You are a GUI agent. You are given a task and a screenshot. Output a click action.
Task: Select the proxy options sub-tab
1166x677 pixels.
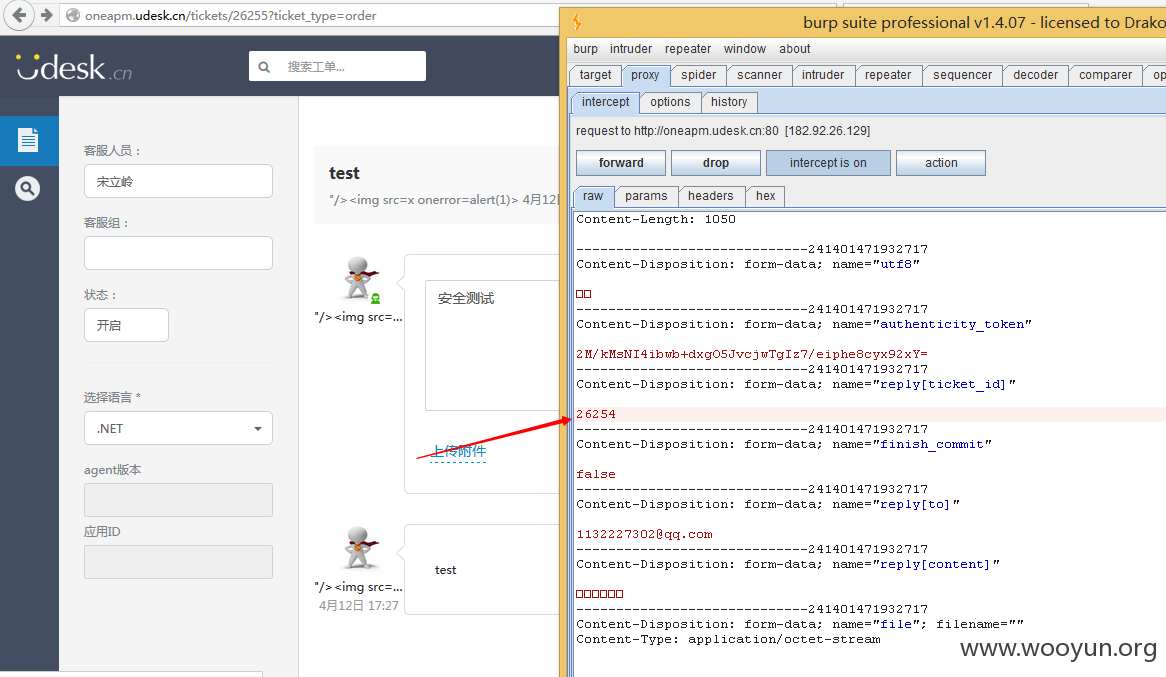[670, 102]
